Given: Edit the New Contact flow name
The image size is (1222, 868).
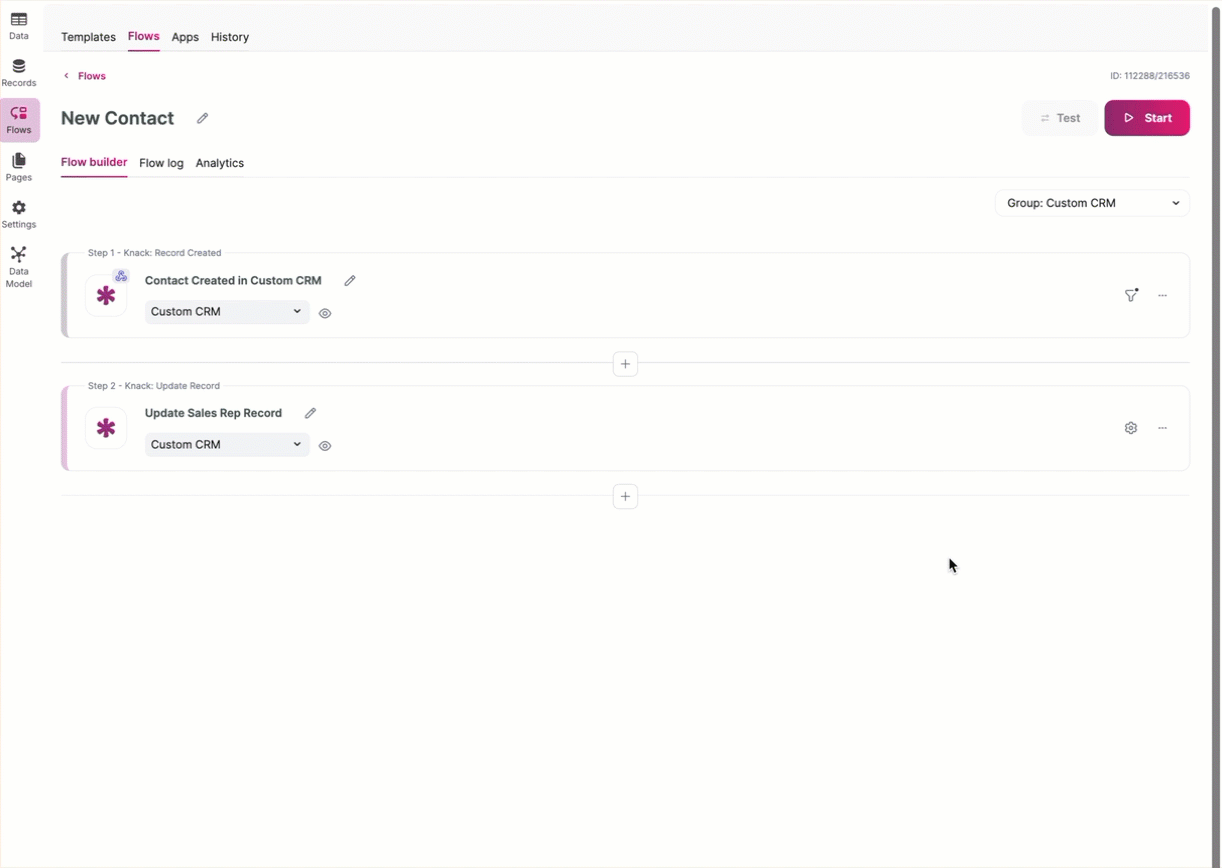Looking at the screenshot, I should [x=202, y=118].
